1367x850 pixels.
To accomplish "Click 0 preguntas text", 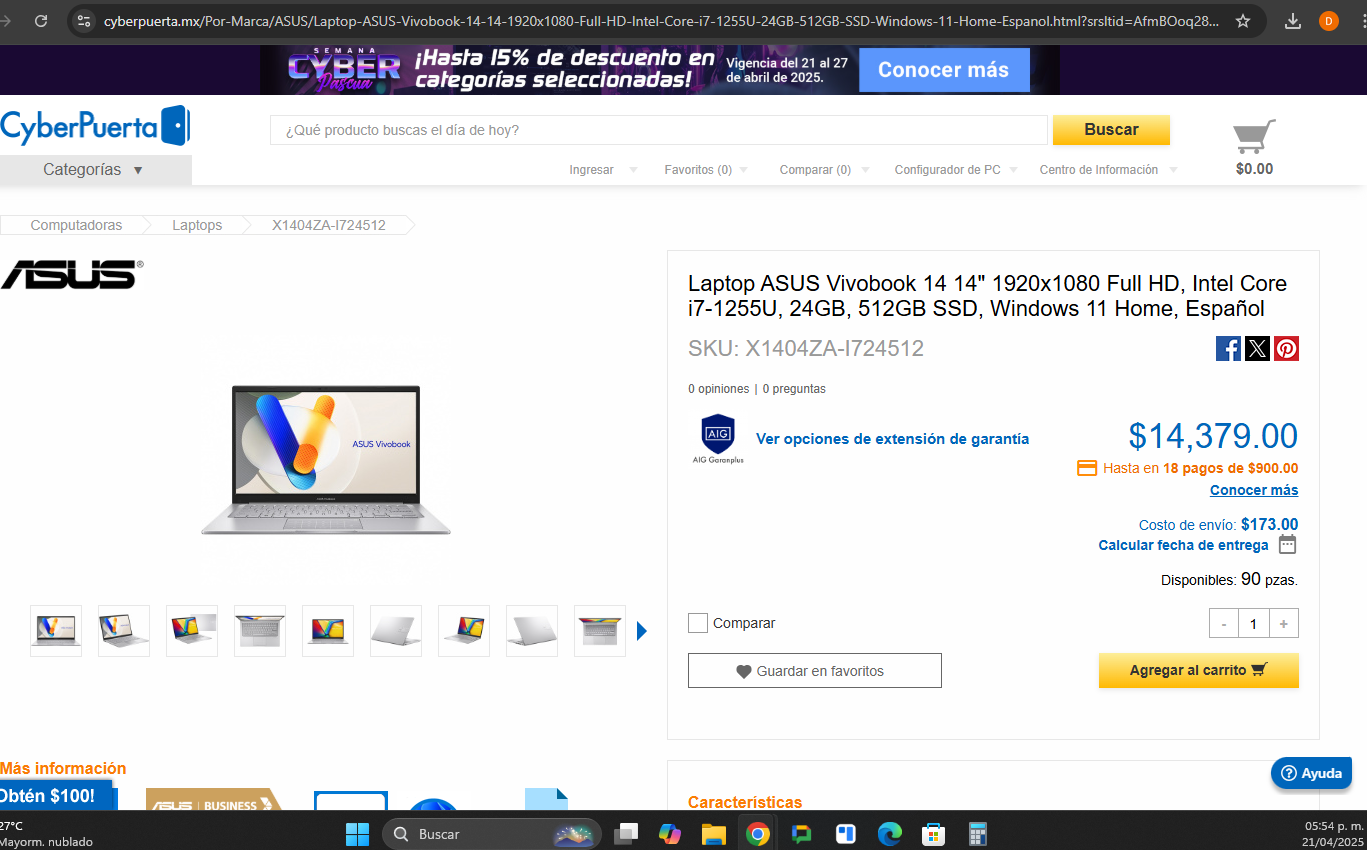I will point(794,389).
